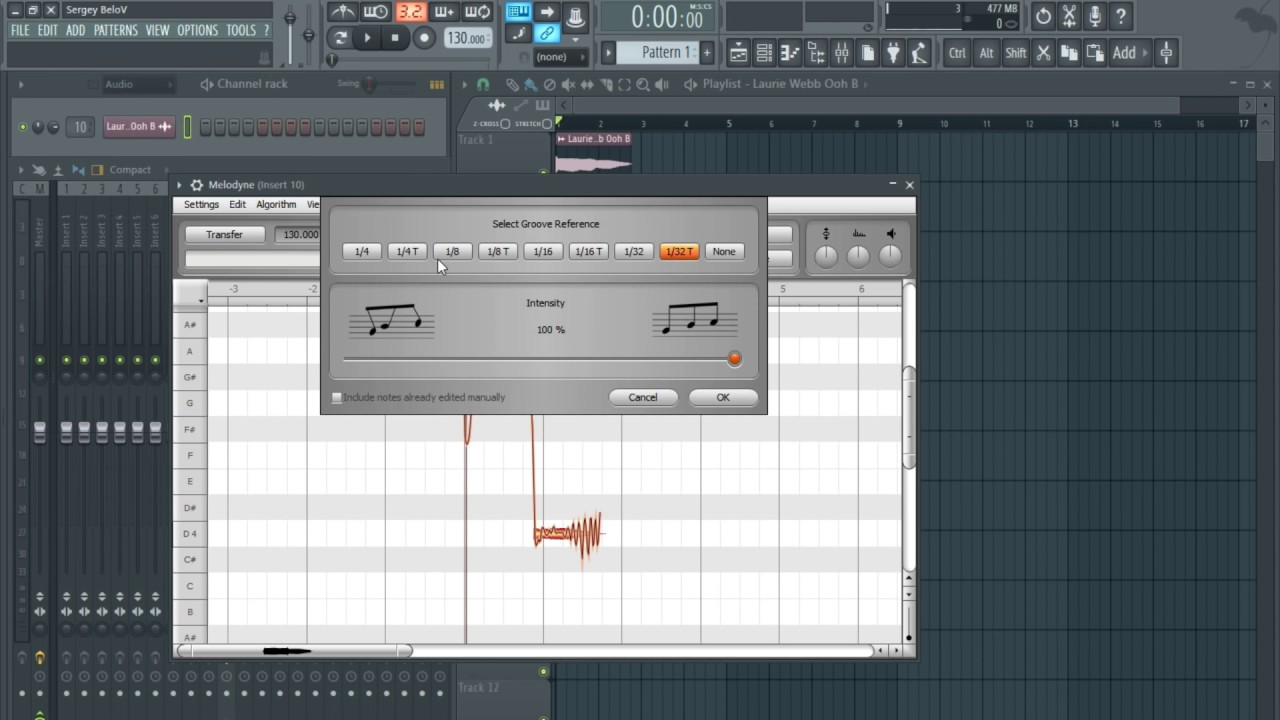Select 1/16 groove reference
Viewport: 1280px width, 720px height.
(543, 251)
